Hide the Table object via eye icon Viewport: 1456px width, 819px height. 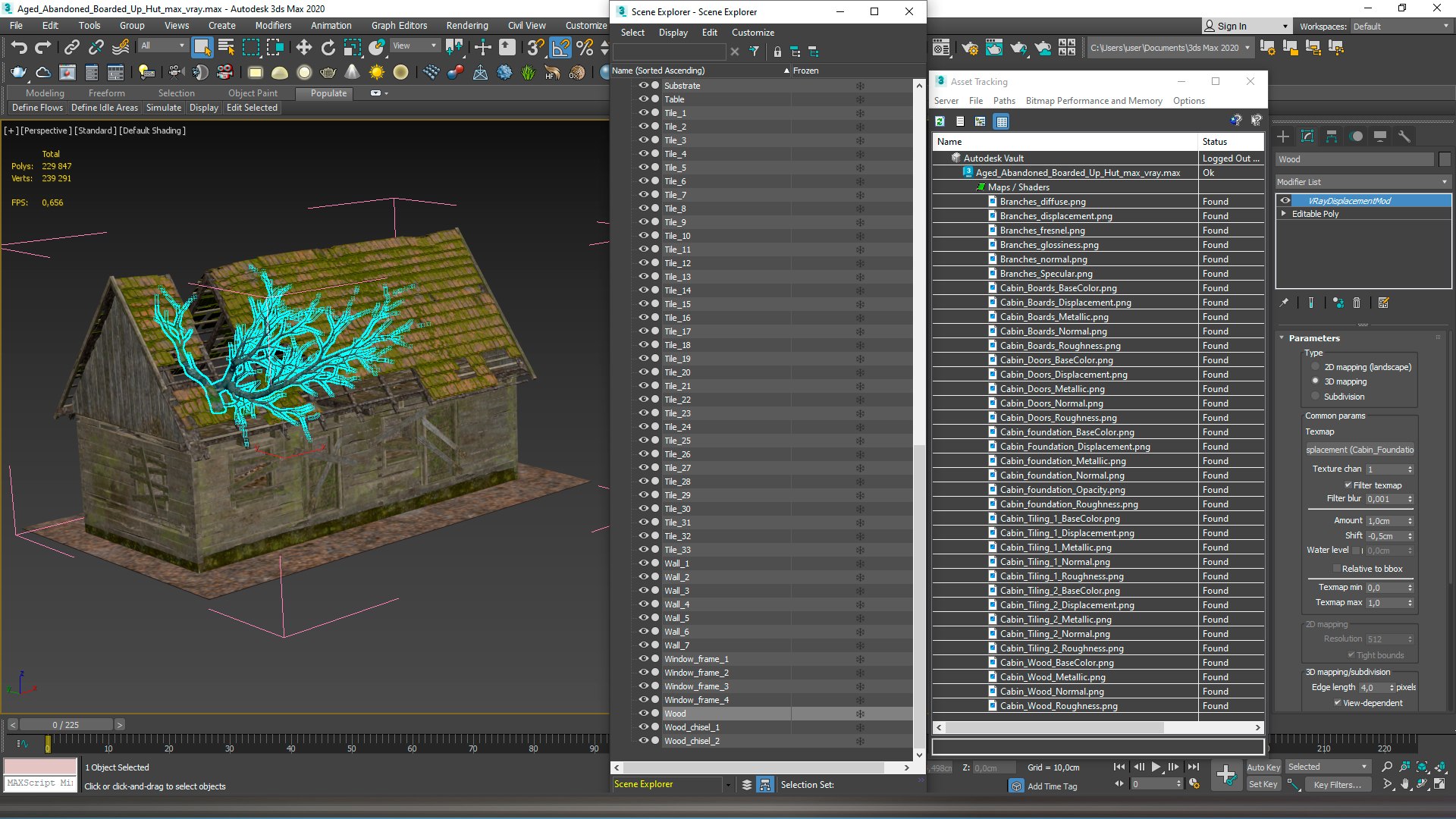[643, 99]
